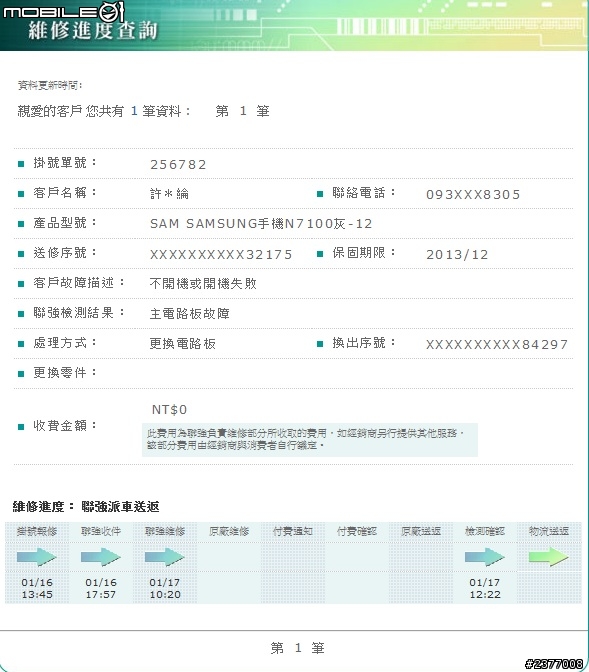This screenshot has width=589, height=672.
Task: Click the arrow under 聯強收件 stage
Action: click(x=101, y=557)
